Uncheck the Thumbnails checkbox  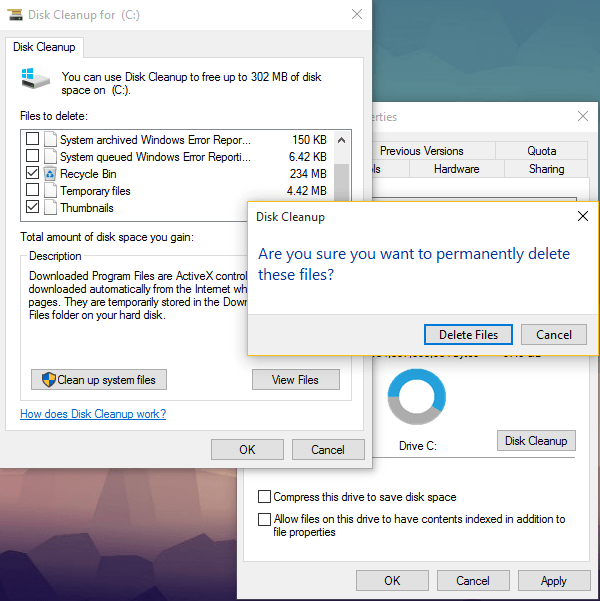33,207
